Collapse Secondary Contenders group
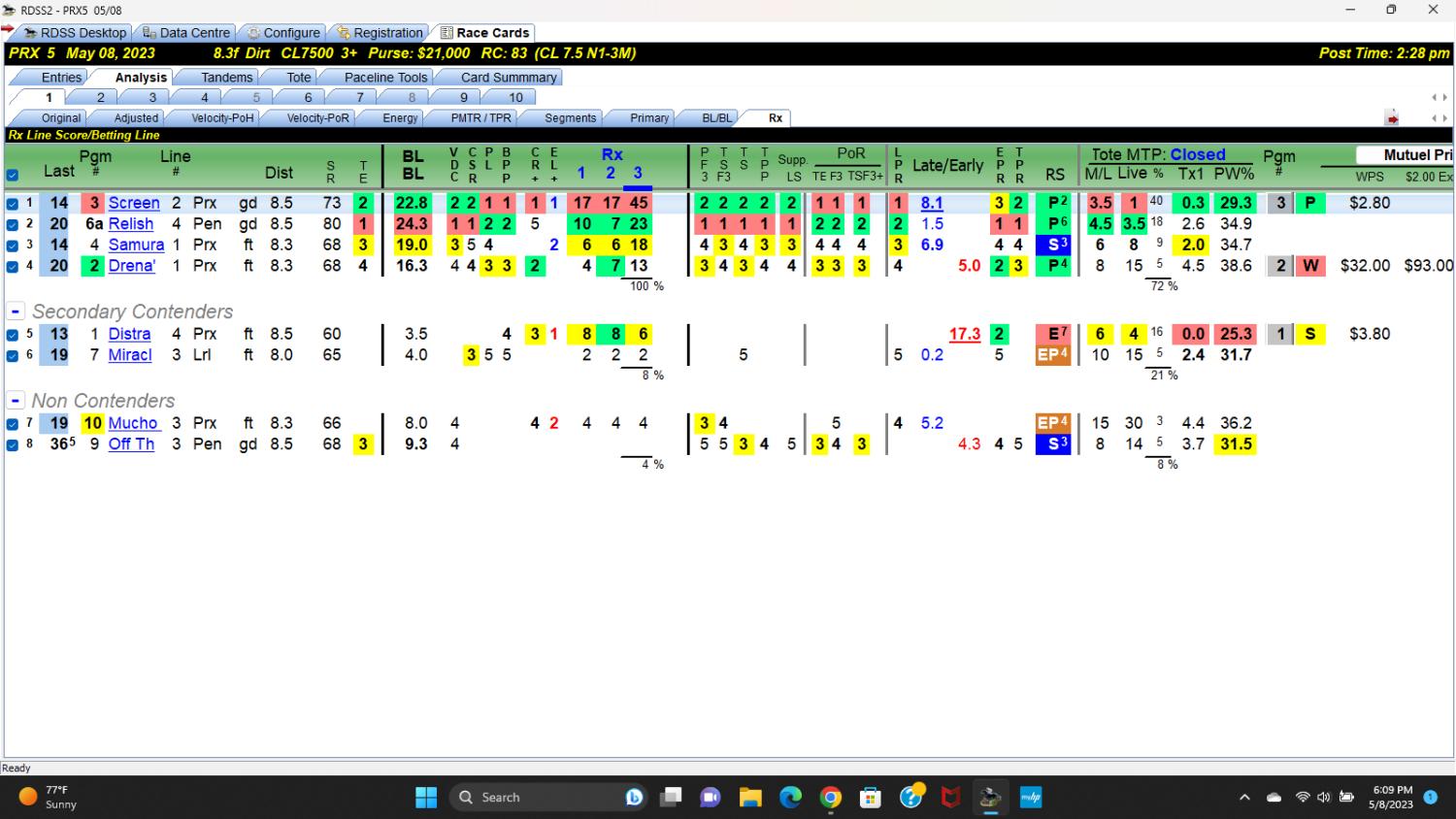The width and height of the screenshot is (1456, 819). point(16,311)
